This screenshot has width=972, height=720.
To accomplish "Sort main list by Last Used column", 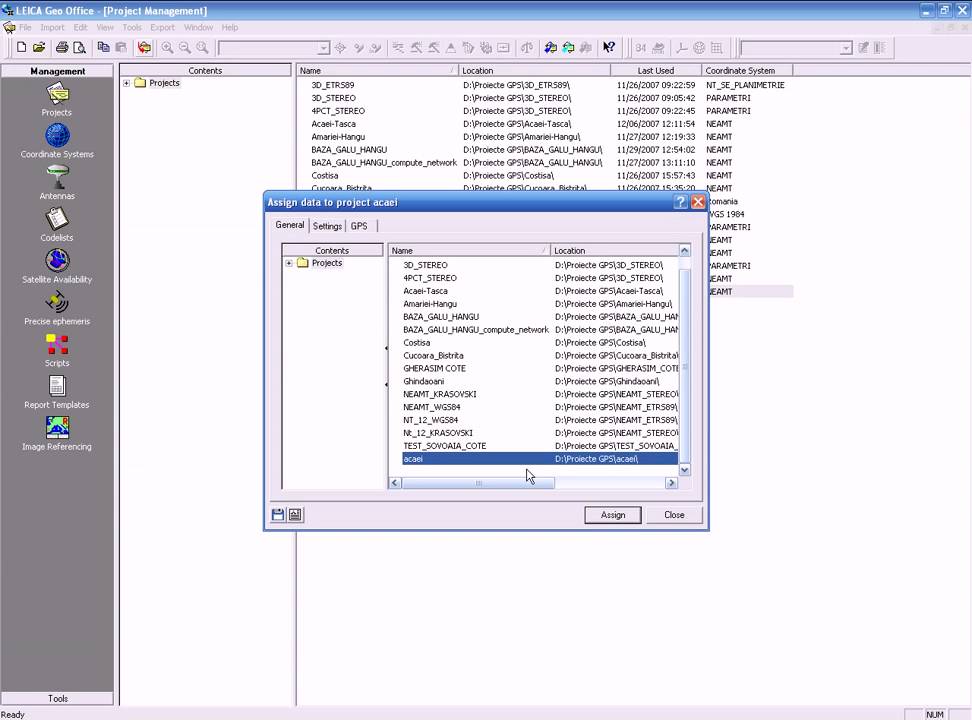I will tap(656, 71).
